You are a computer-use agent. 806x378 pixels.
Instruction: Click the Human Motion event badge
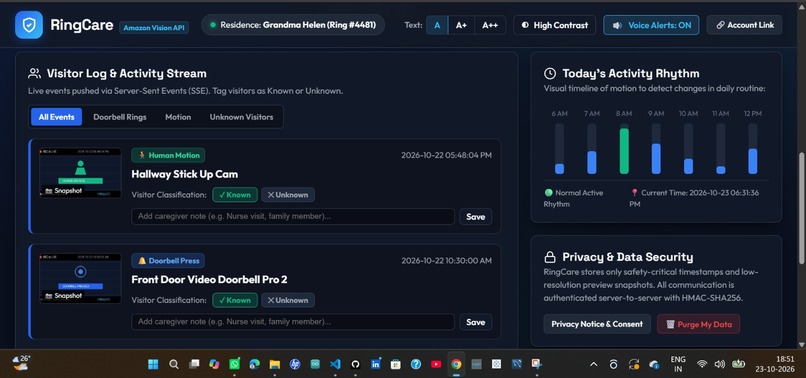(x=168, y=155)
